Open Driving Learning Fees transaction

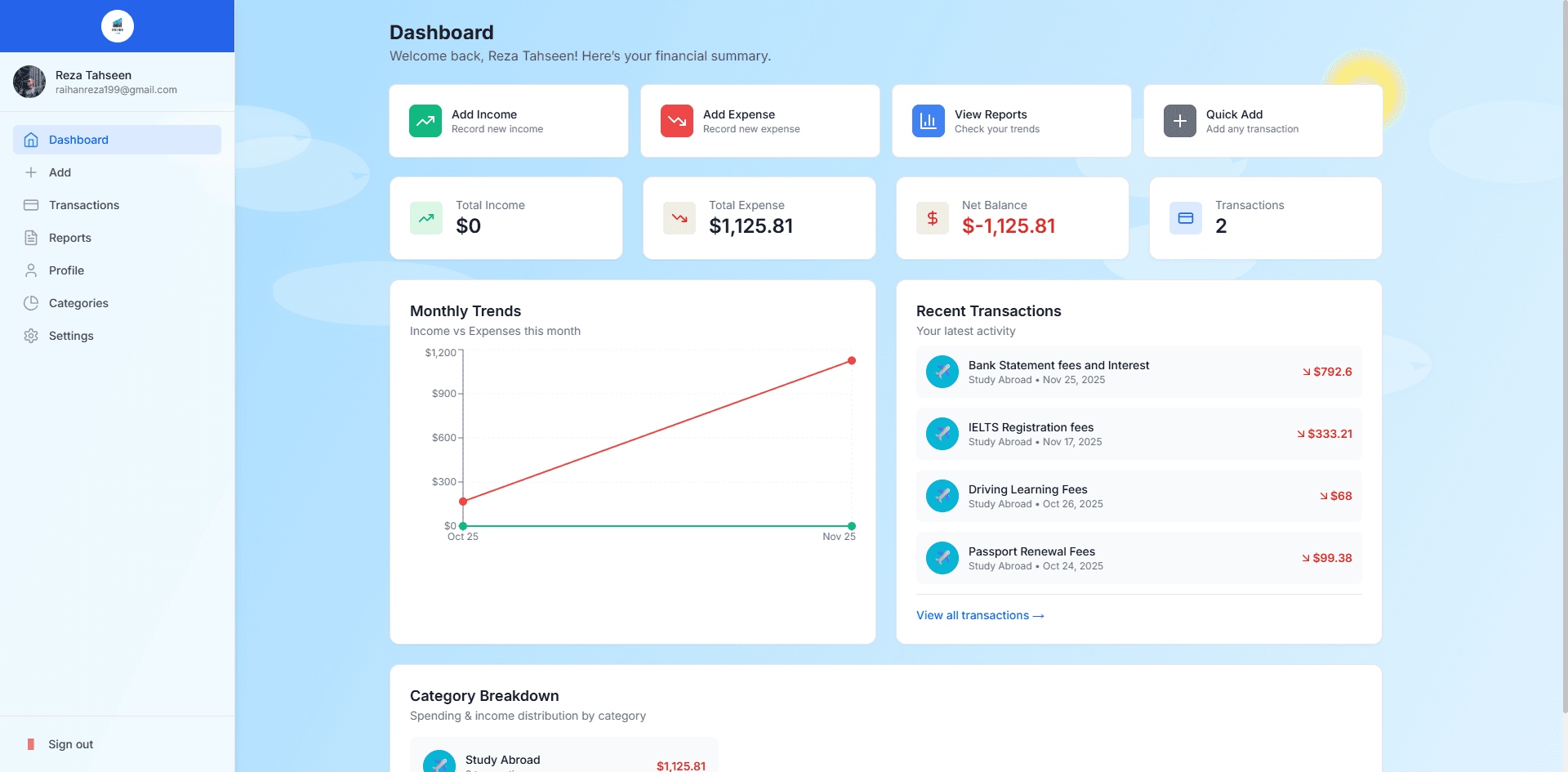click(x=1139, y=496)
